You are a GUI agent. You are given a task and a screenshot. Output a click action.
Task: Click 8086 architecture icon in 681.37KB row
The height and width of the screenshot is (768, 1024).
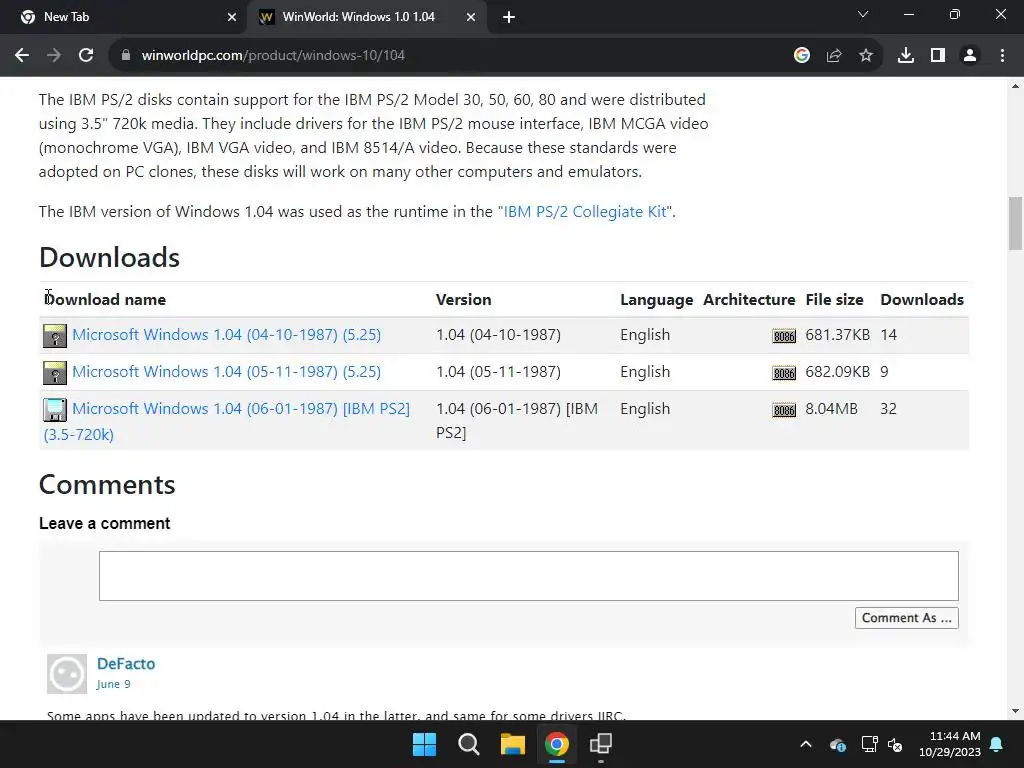784,336
